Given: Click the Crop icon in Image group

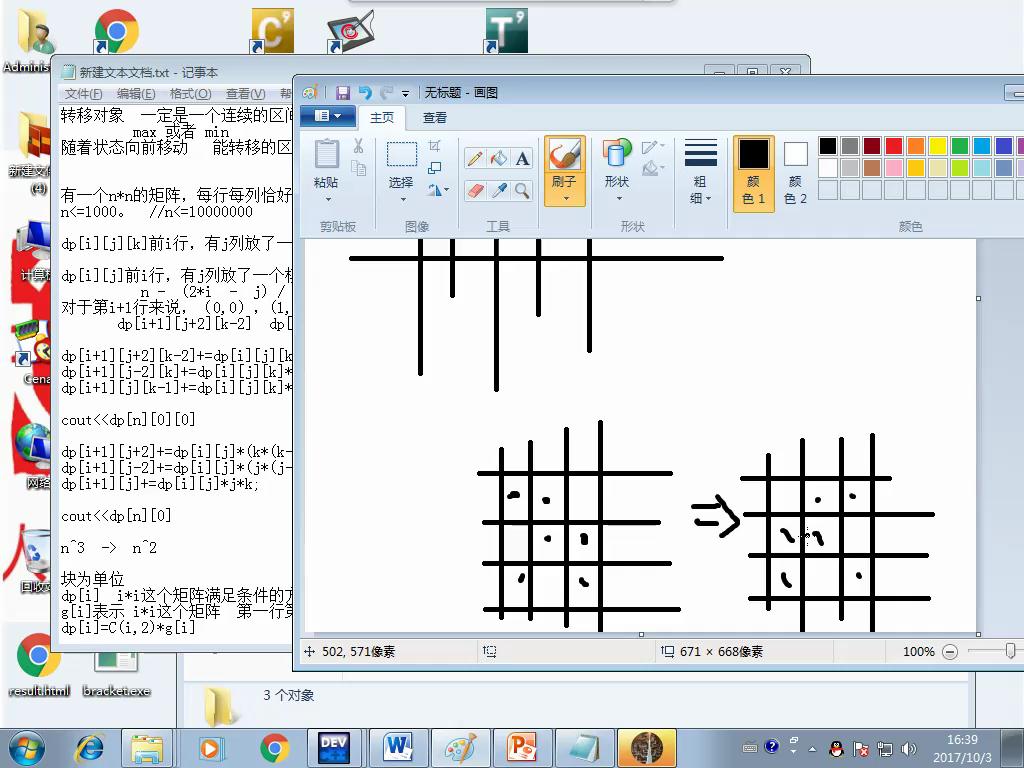Looking at the screenshot, I should coord(435,146).
